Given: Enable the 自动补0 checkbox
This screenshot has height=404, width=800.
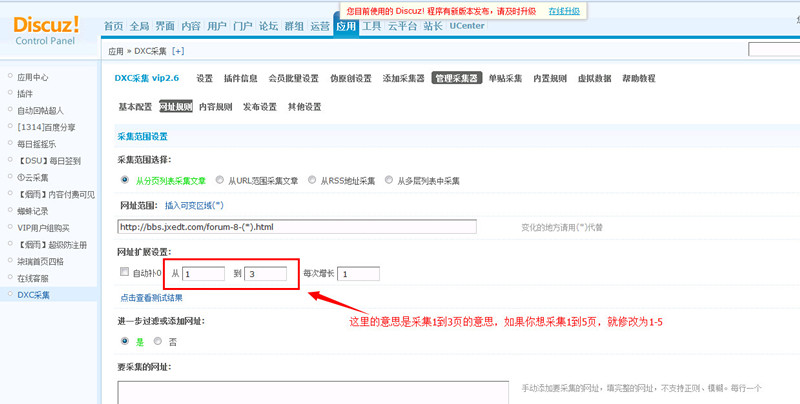Looking at the screenshot, I should 124,273.
